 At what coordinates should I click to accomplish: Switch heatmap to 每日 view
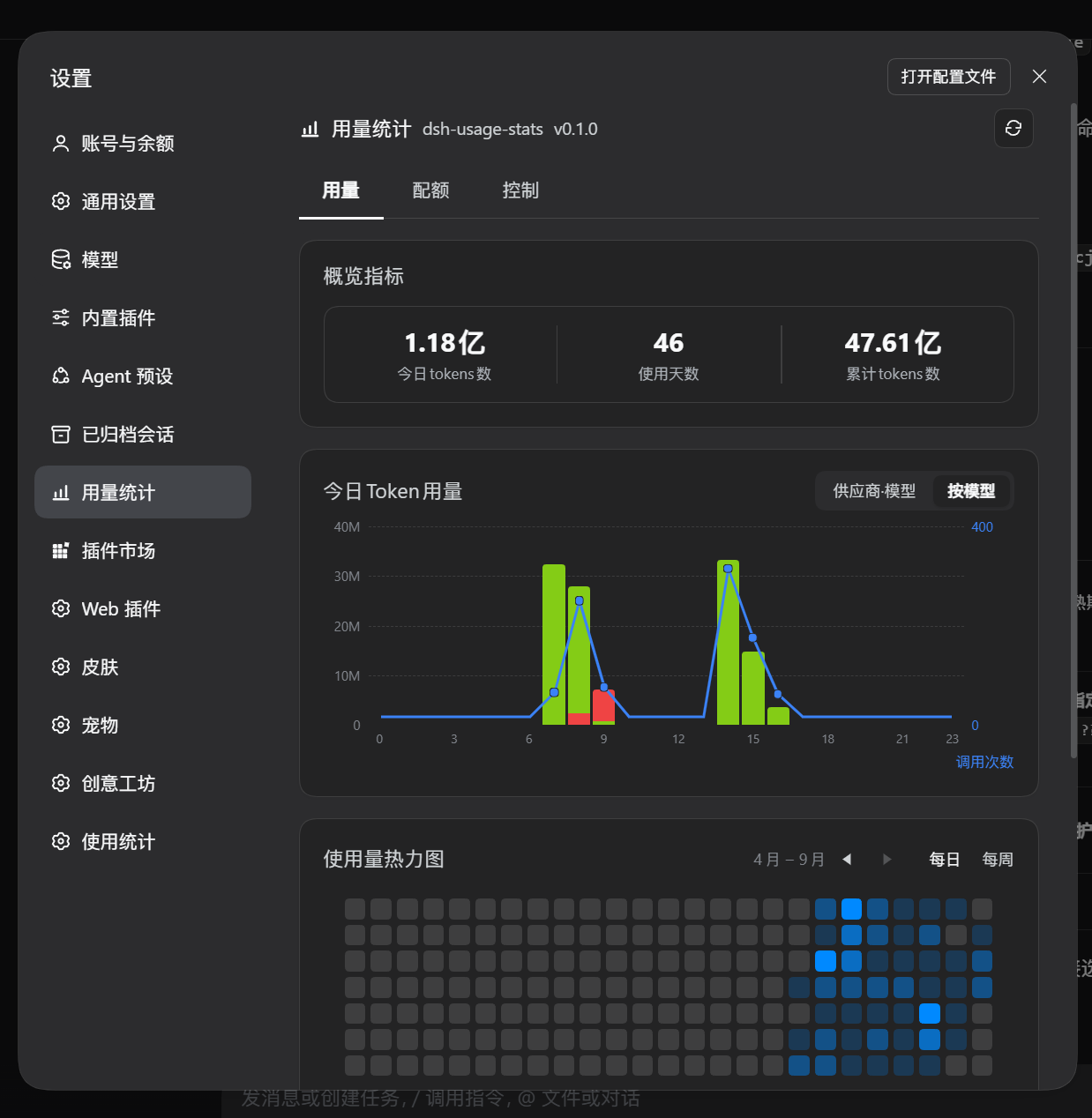tap(945, 860)
